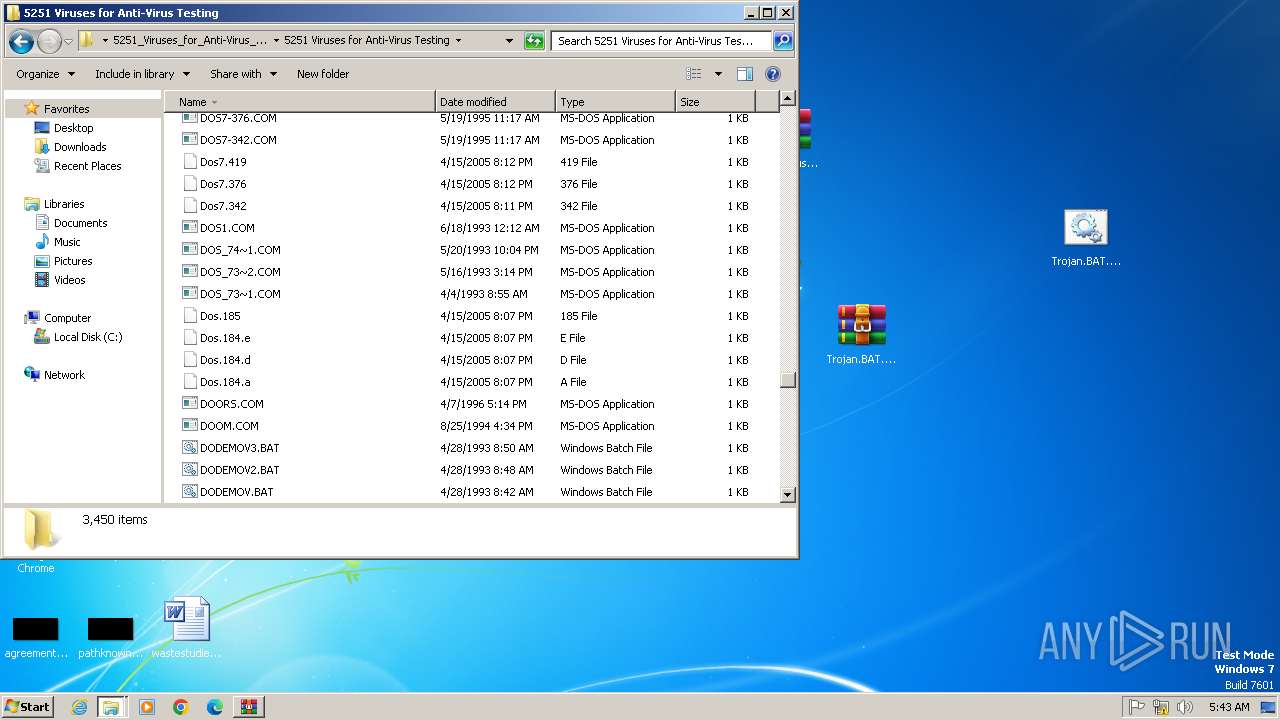
Task: Click the volume speaker tray icon
Action: (x=1185, y=707)
